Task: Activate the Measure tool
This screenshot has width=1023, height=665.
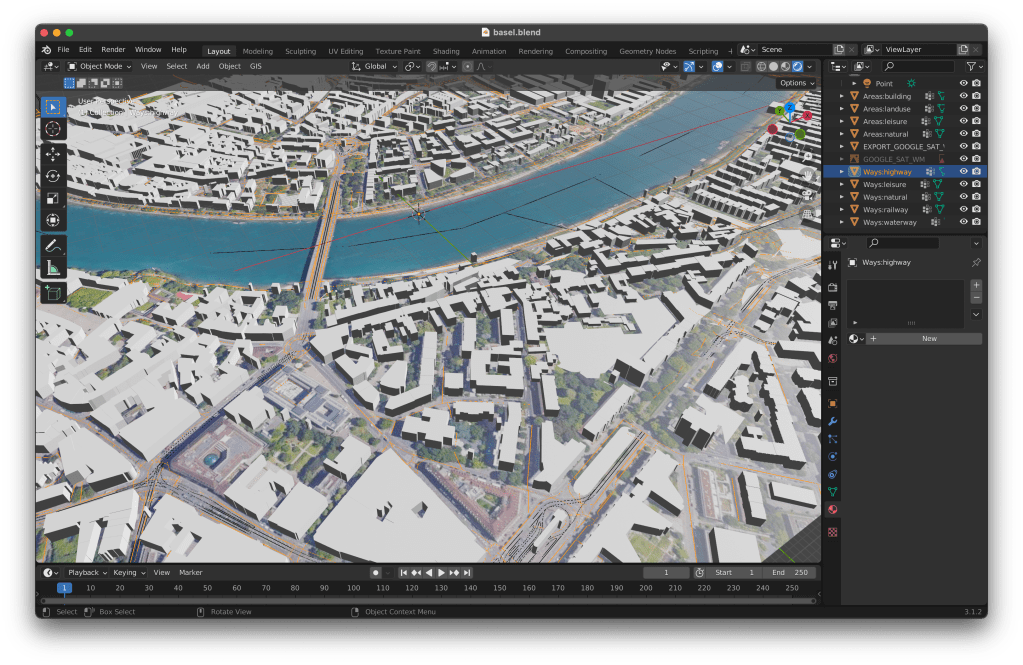Action: (x=53, y=267)
